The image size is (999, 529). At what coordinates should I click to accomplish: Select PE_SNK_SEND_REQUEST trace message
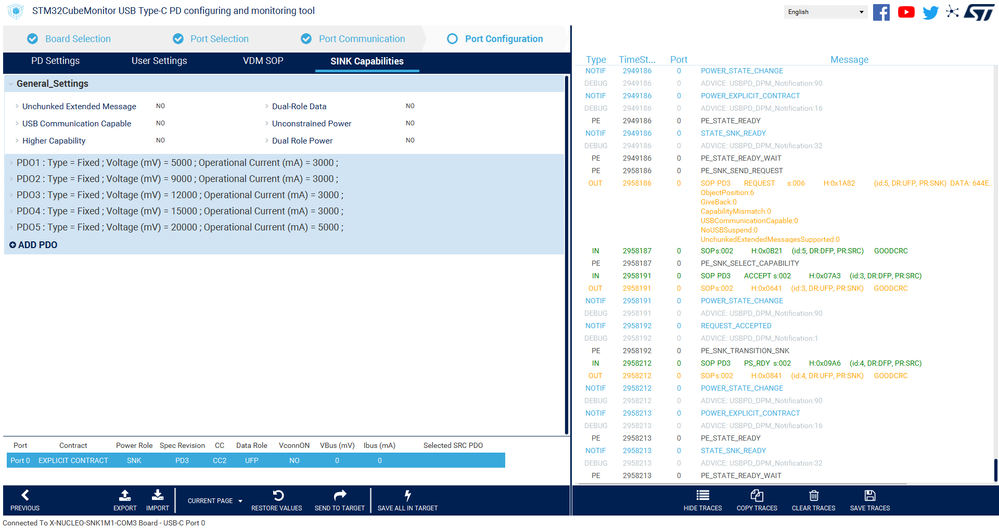742,171
